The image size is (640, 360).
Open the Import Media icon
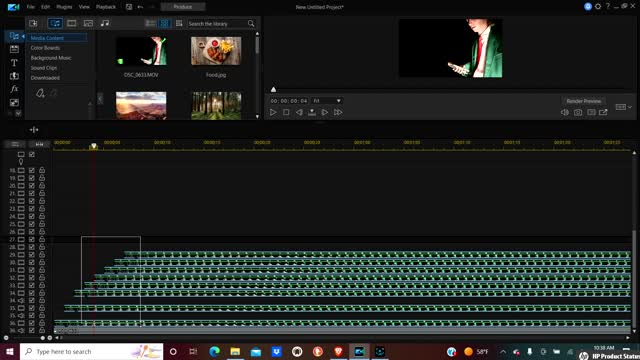pyautogui.click(x=33, y=23)
